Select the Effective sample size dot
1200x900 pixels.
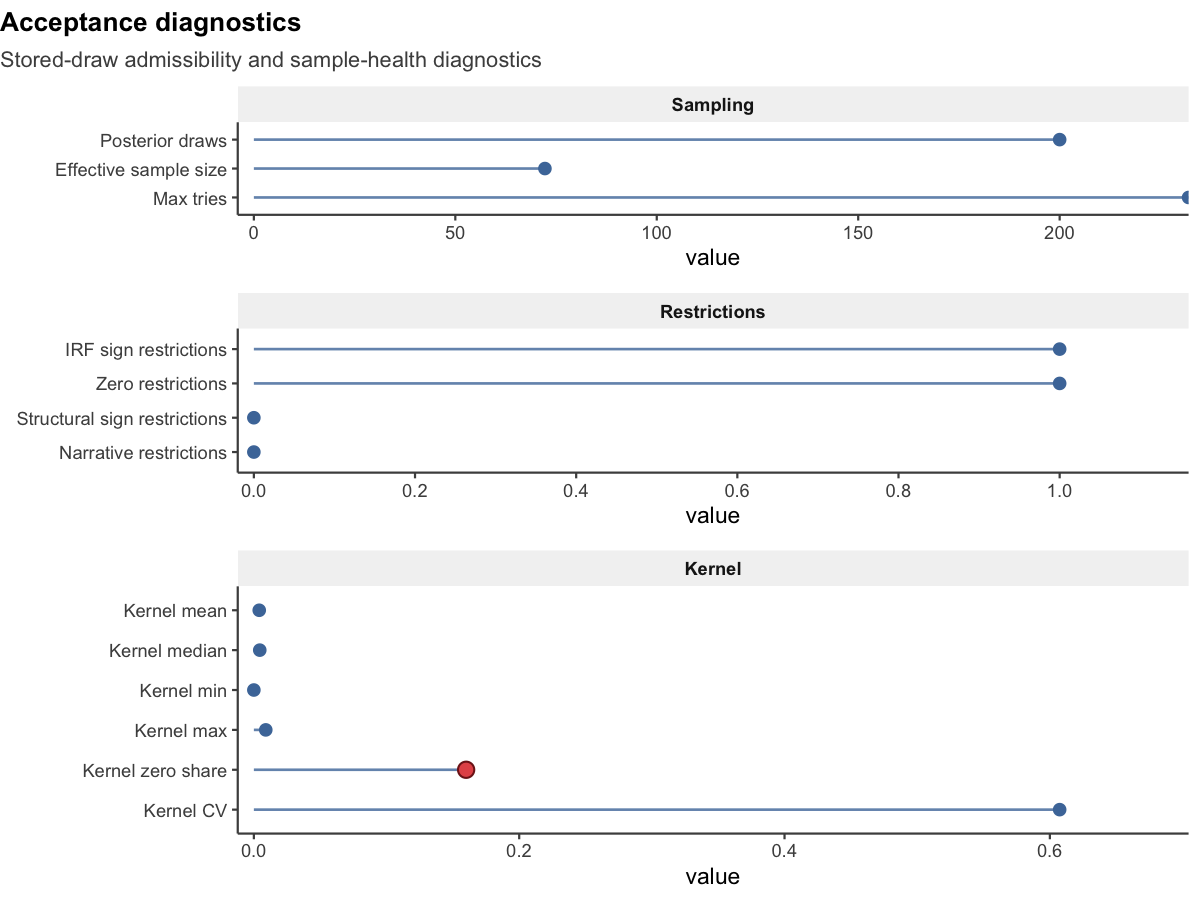click(x=545, y=168)
